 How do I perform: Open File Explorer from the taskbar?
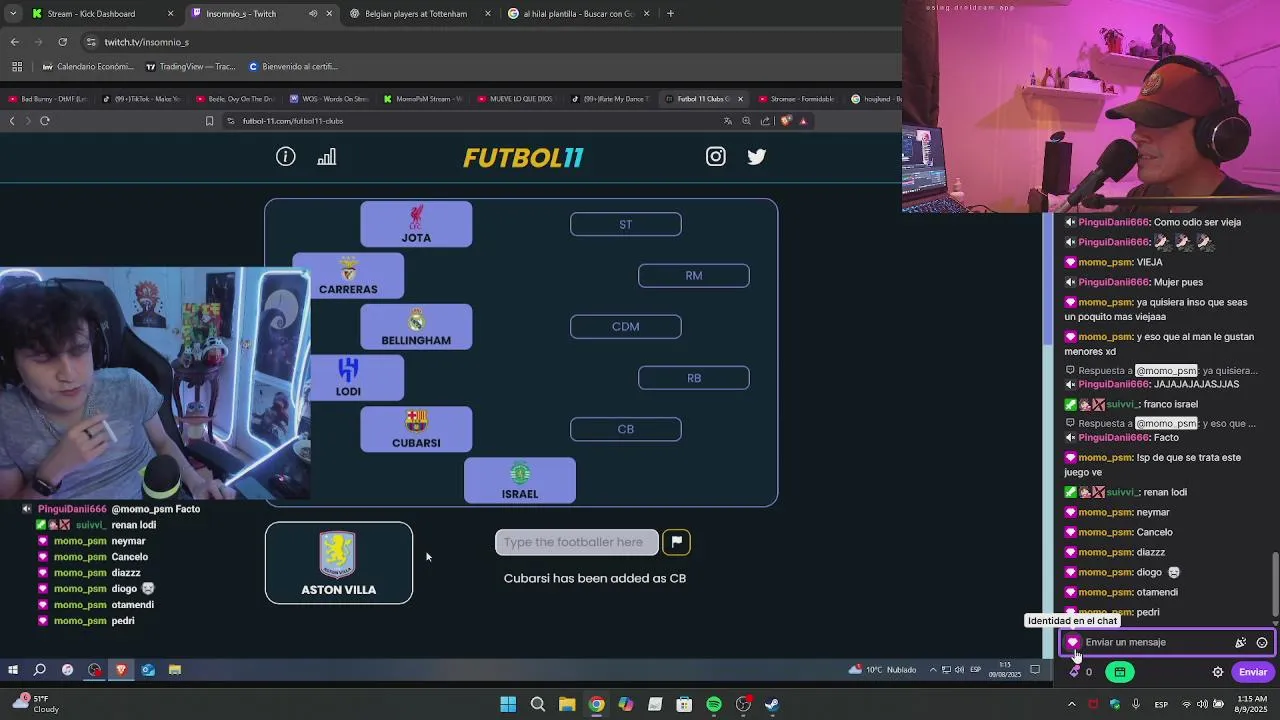point(566,704)
